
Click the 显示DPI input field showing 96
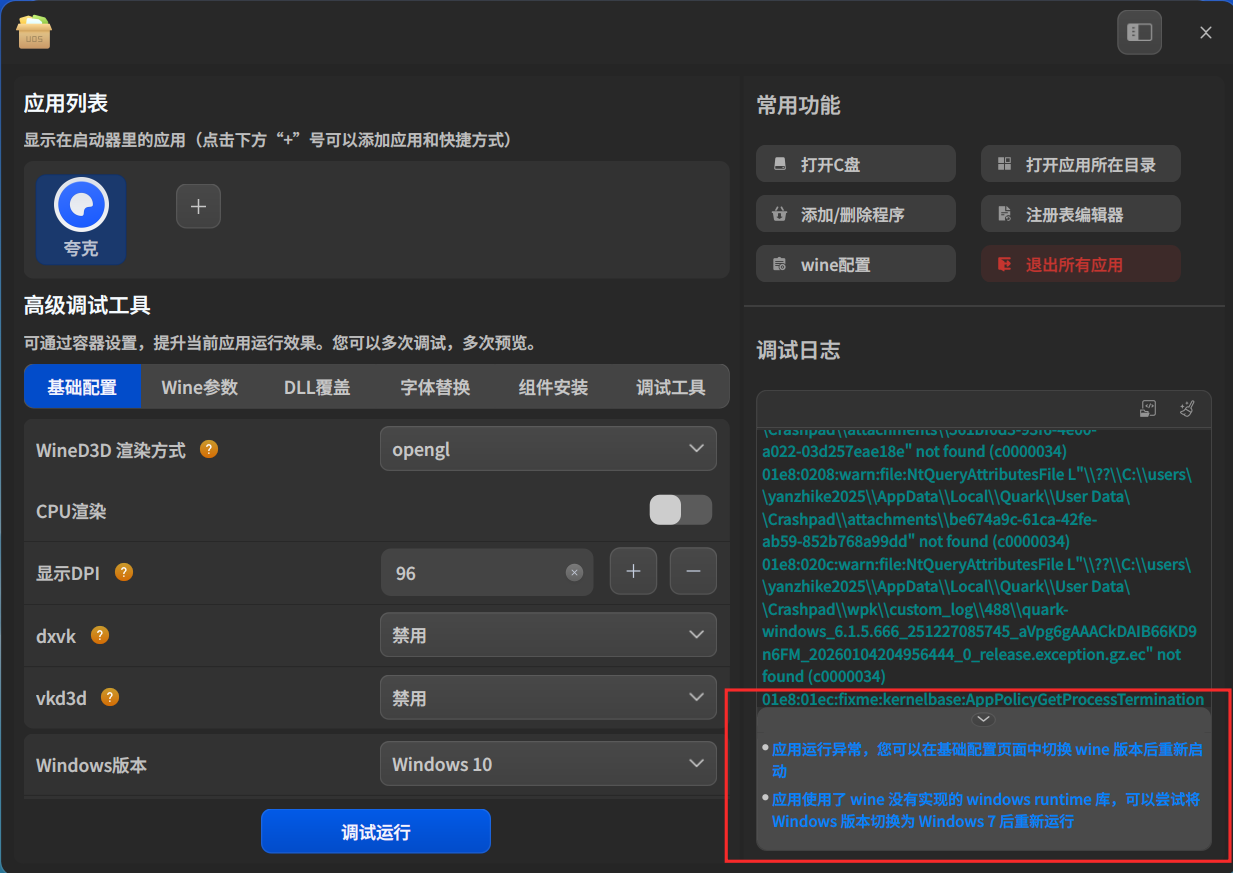(487, 573)
